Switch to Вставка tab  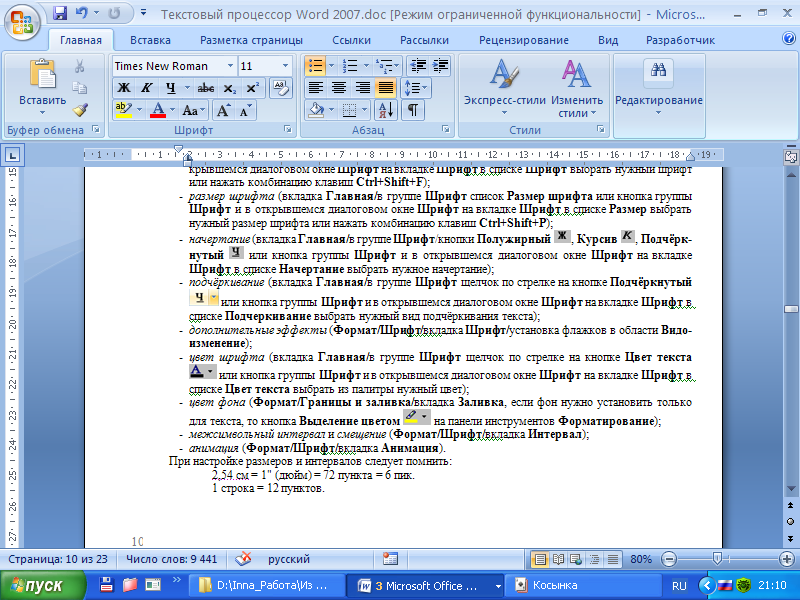point(150,40)
